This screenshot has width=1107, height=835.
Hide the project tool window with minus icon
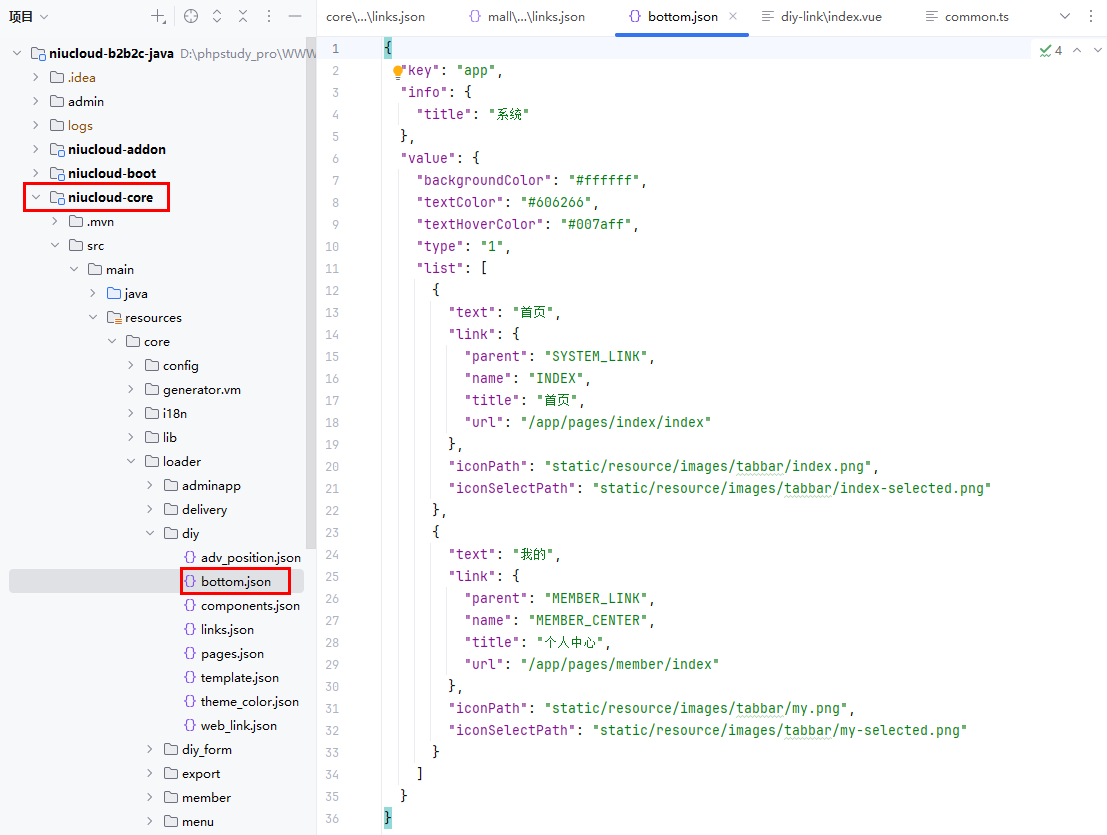pyautogui.click(x=295, y=16)
